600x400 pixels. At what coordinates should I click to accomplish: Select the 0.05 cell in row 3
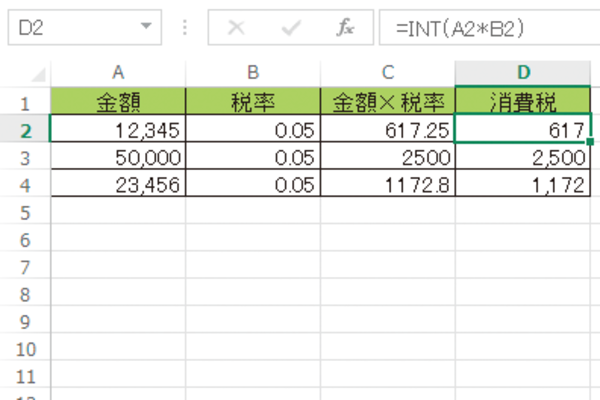(x=253, y=156)
